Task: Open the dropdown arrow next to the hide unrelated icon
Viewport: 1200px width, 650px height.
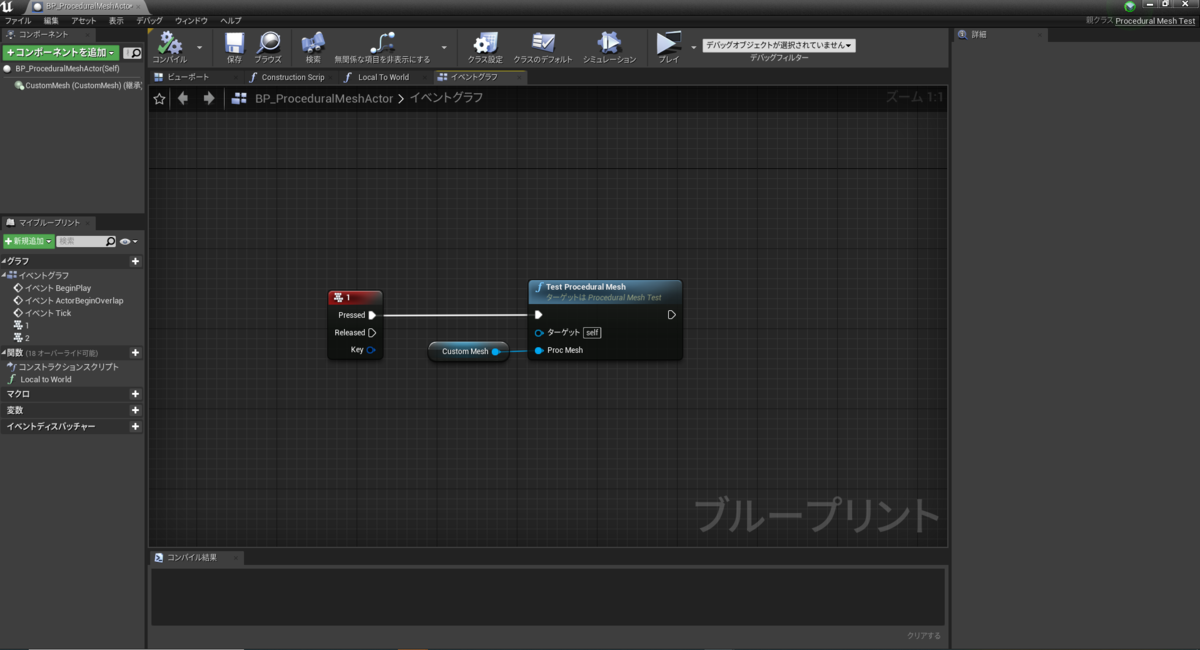Action: tap(443, 46)
